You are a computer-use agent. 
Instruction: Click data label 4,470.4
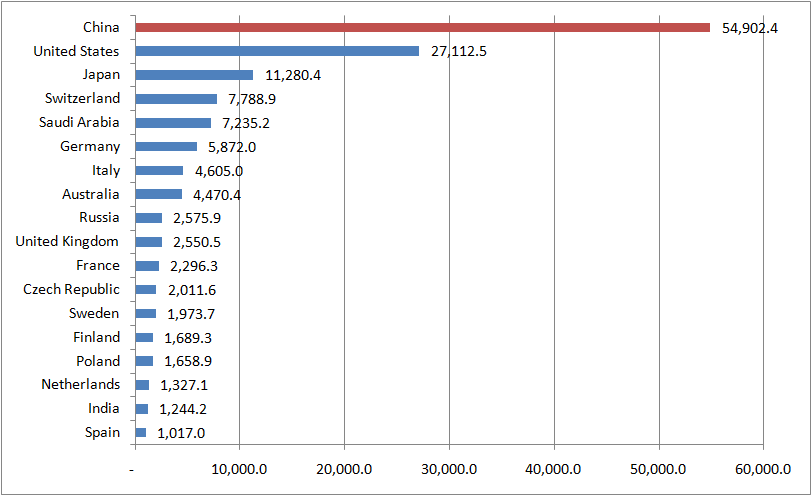pyautogui.click(x=217, y=195)
